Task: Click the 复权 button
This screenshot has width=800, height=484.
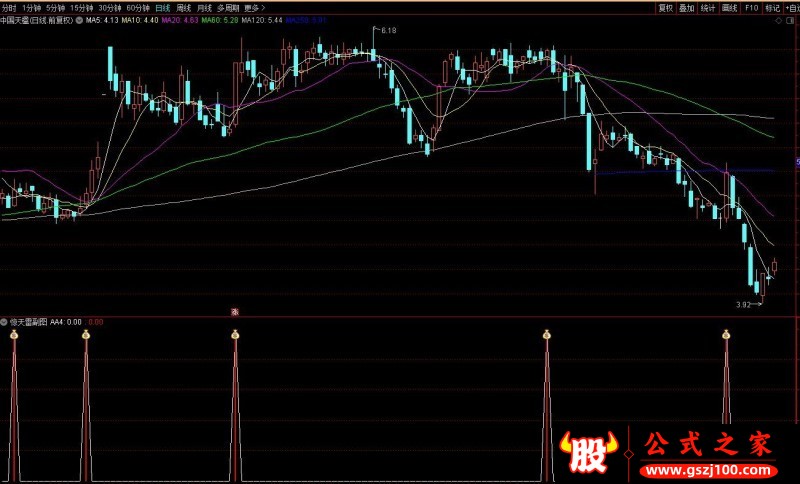Action: [x=665, y=8]
